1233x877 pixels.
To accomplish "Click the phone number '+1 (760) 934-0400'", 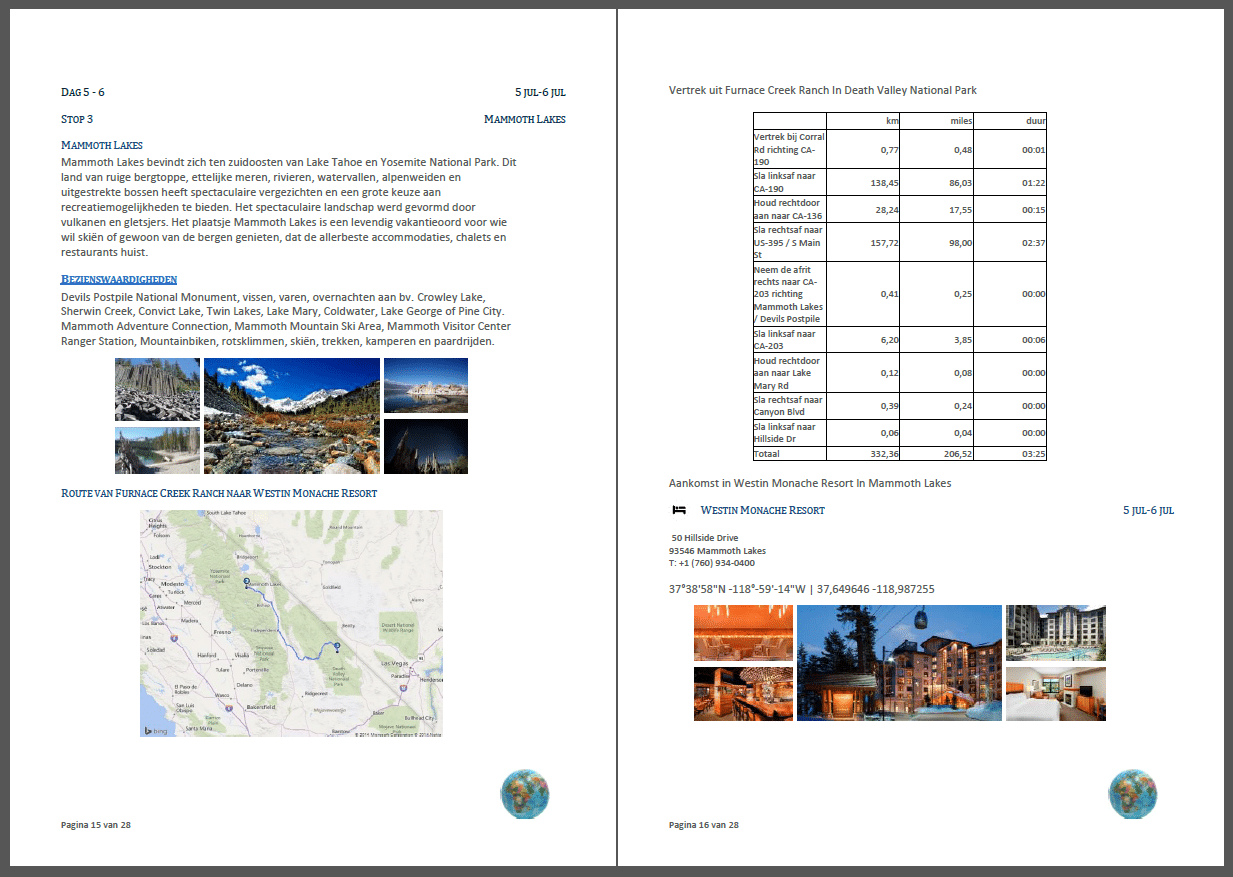I will (x=717, y=563).
